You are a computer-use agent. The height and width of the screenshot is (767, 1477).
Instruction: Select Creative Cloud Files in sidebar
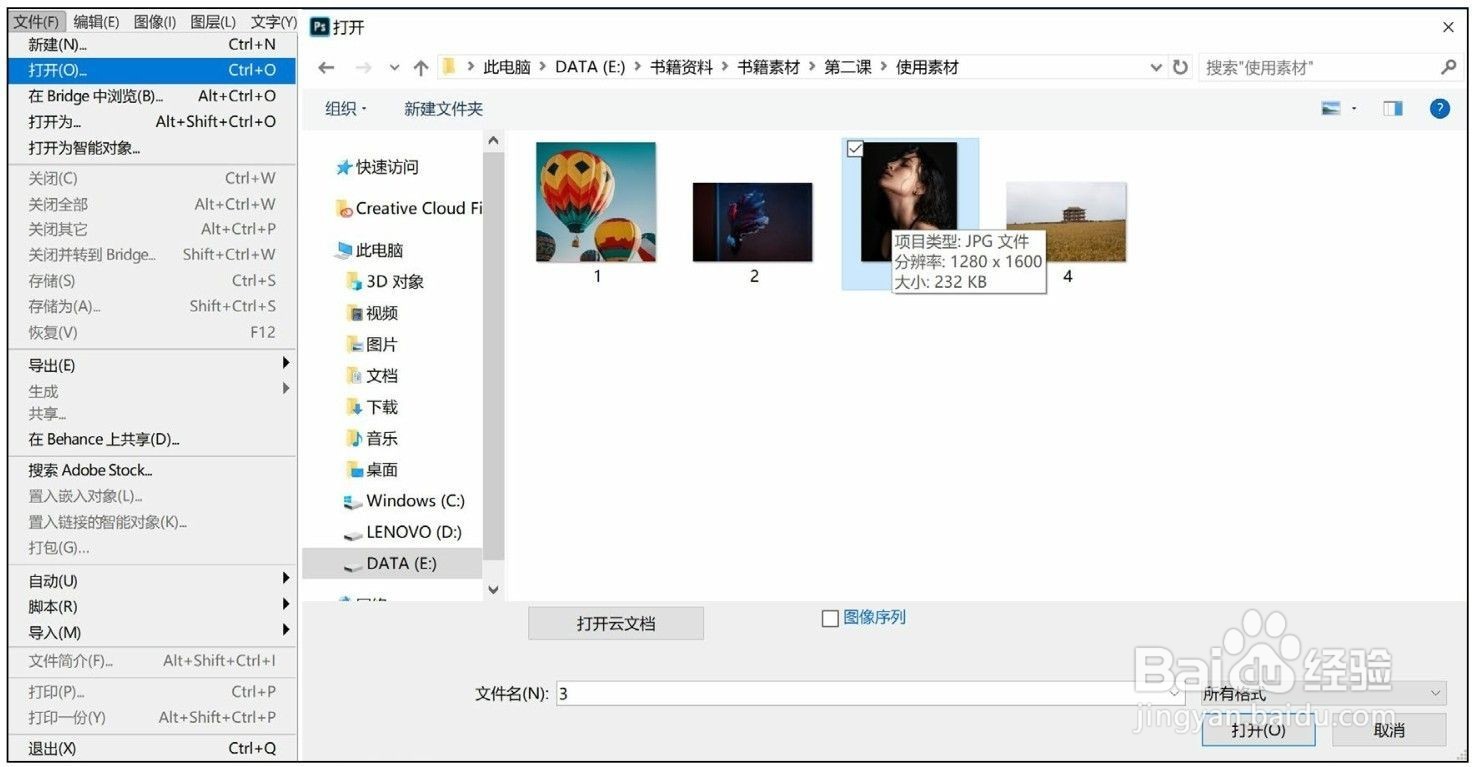coord(409,208)
